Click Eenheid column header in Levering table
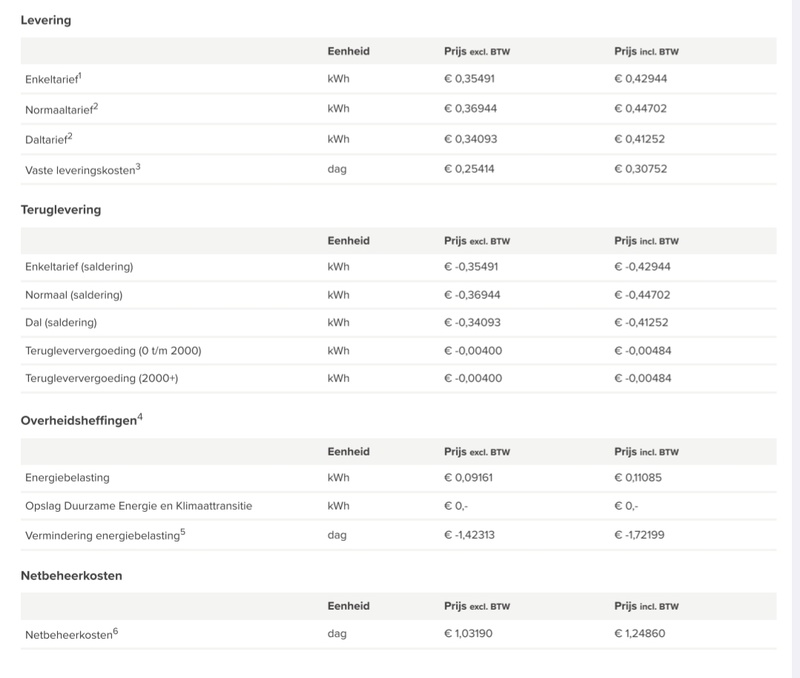The image size is (800, 678). pyautogui.click(x=348, y=51)
